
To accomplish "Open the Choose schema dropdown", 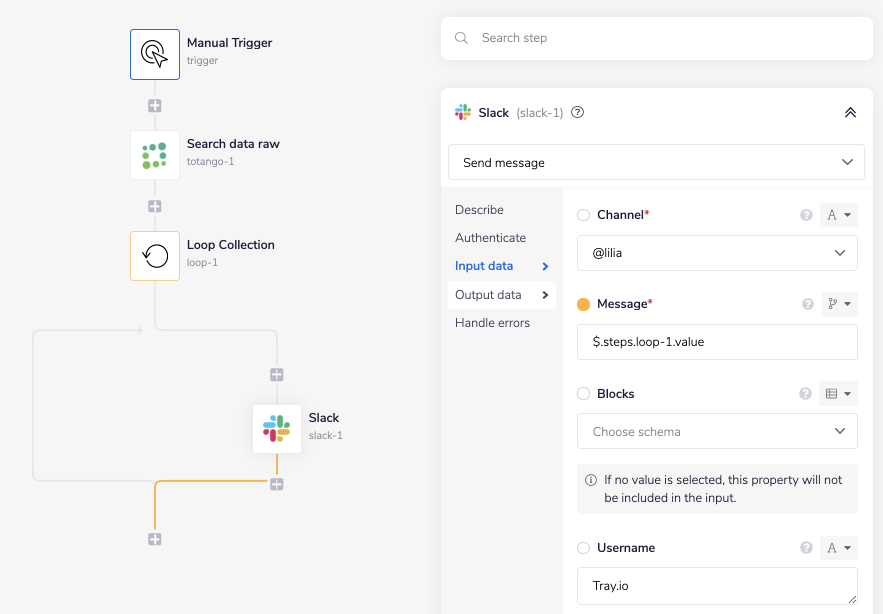I will tap(717, 432).
